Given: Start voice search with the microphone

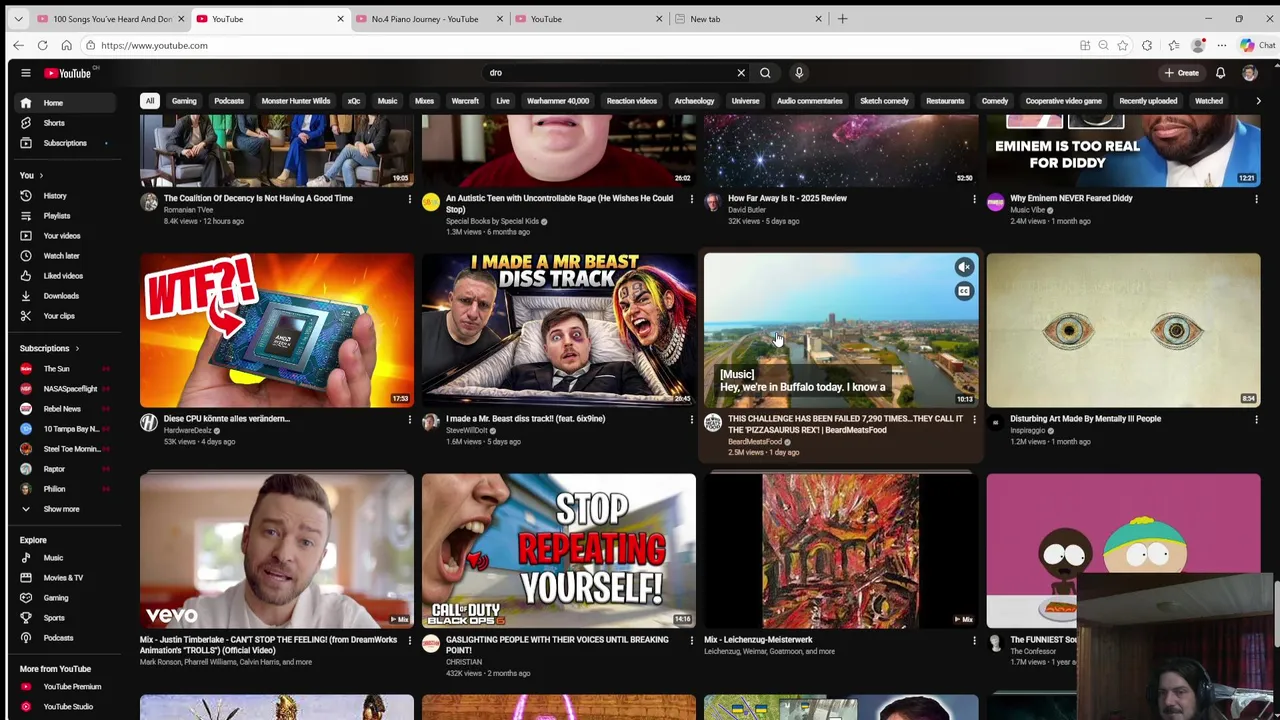Looking at the screenshot, I should (799, 73).
